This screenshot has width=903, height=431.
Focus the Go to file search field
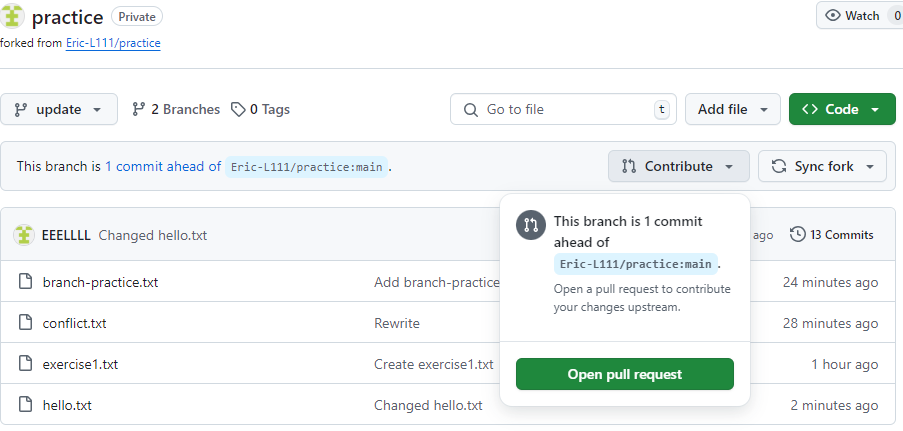(563, 109)
